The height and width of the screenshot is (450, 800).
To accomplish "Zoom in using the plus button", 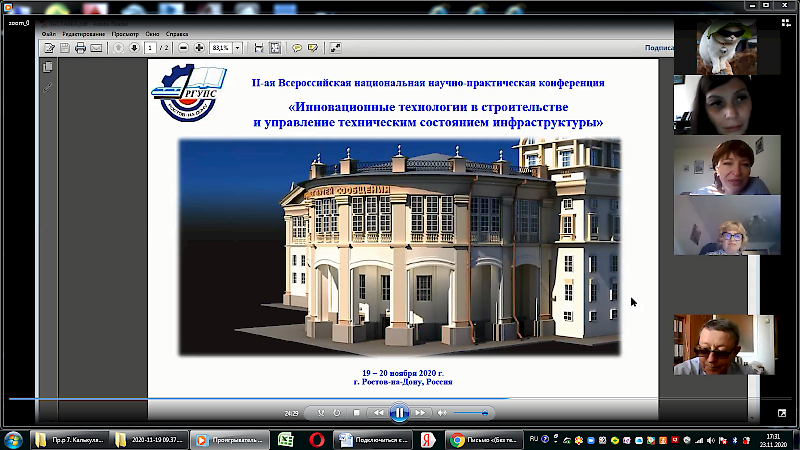I will (199, 47).
